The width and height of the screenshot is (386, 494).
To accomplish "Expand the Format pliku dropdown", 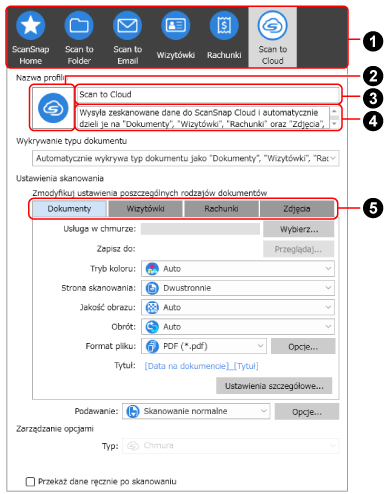I will coord(204,346).
